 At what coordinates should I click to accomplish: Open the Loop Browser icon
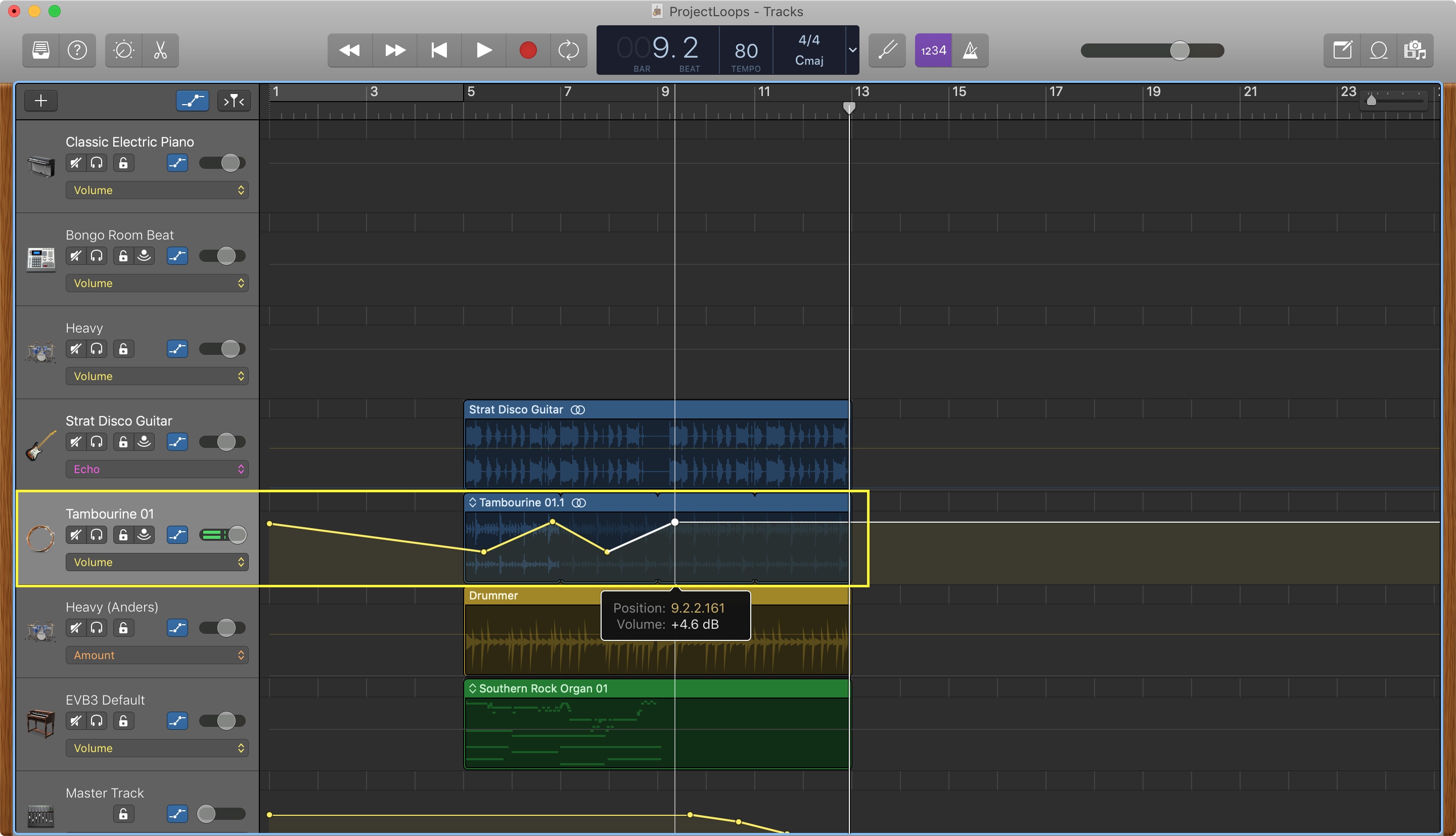[x=1379, y=51]
